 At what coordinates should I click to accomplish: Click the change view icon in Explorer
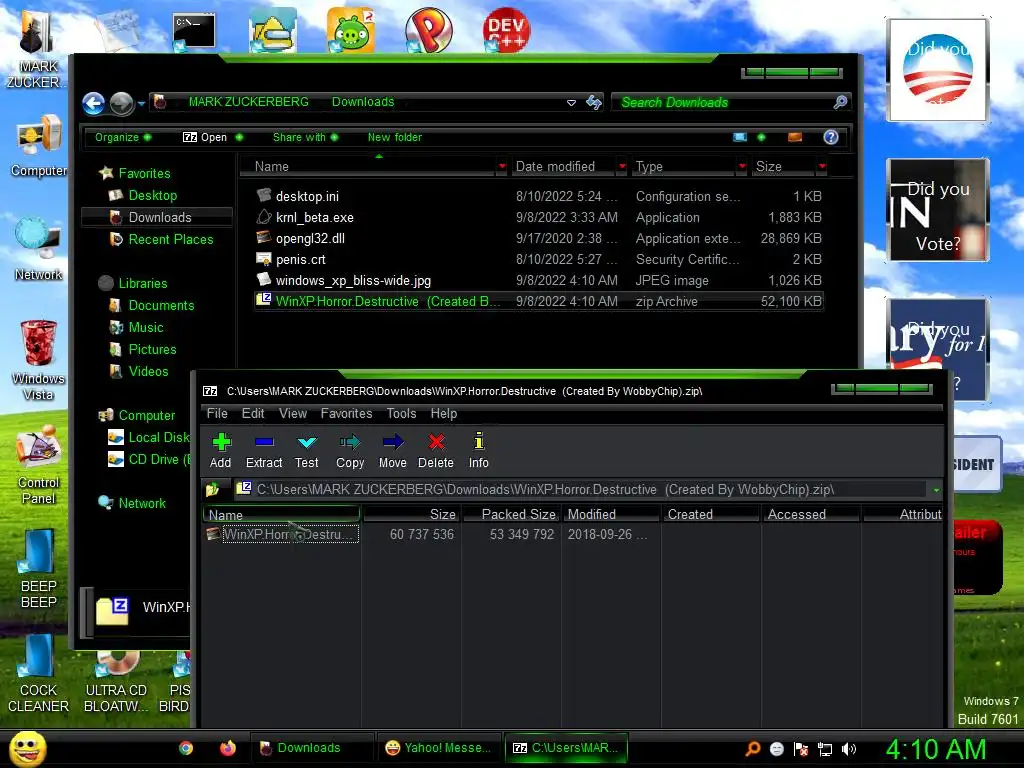(740, 137)
